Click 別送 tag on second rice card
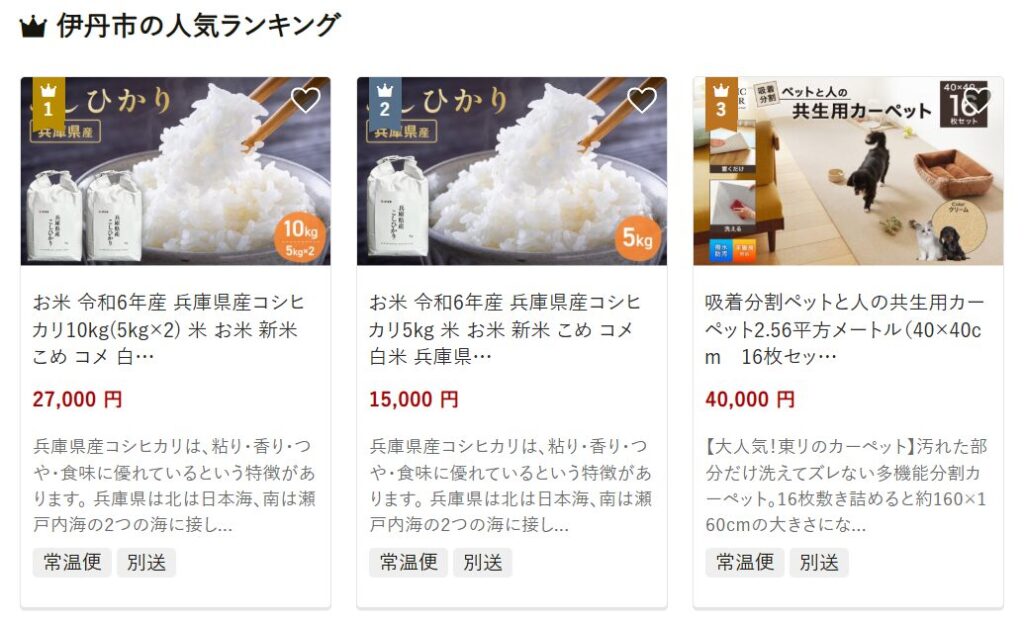 point(483,562)
